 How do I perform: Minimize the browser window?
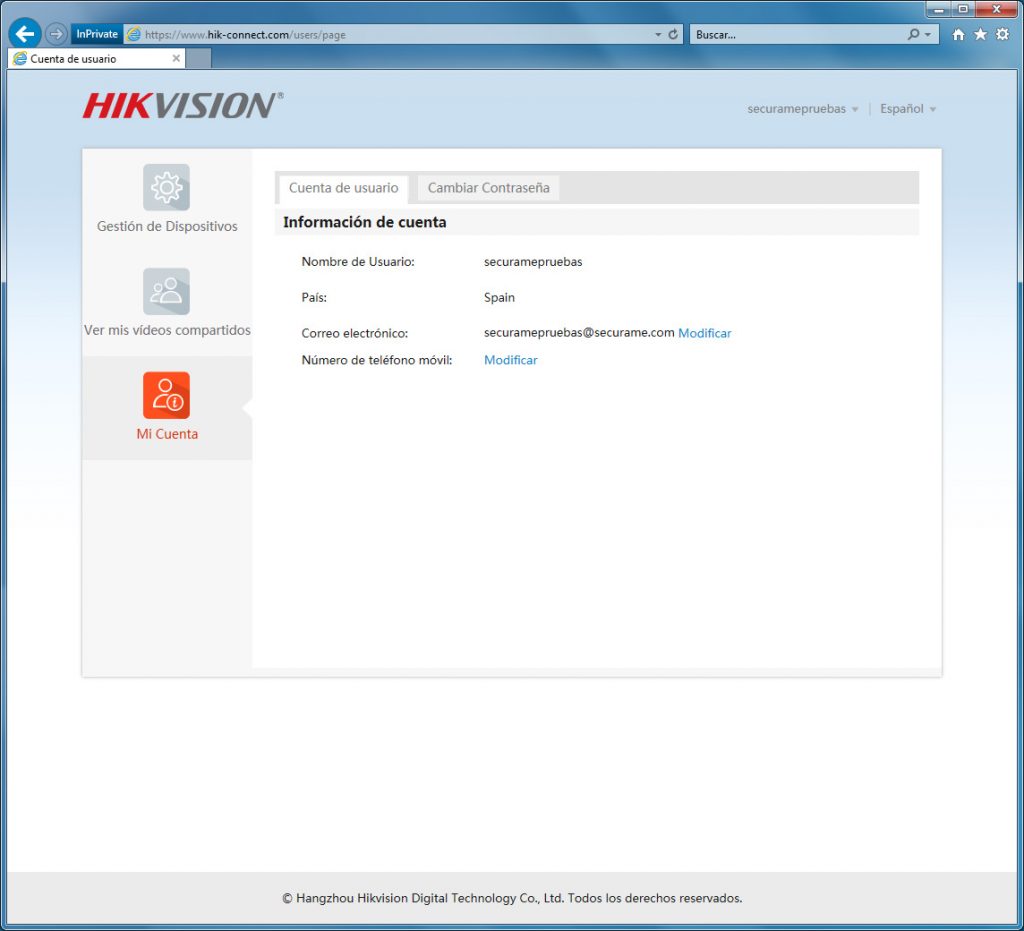point(938,9)
